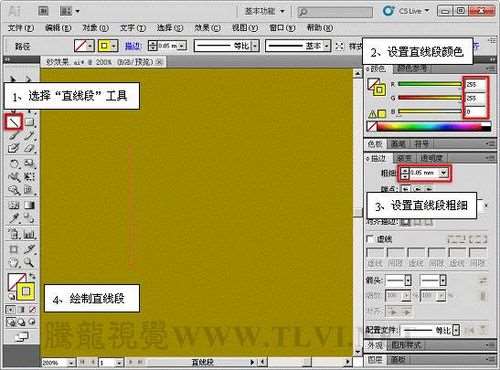Click the R value input field
This screenshot has height=370, width=500.
tap(475, 84)
